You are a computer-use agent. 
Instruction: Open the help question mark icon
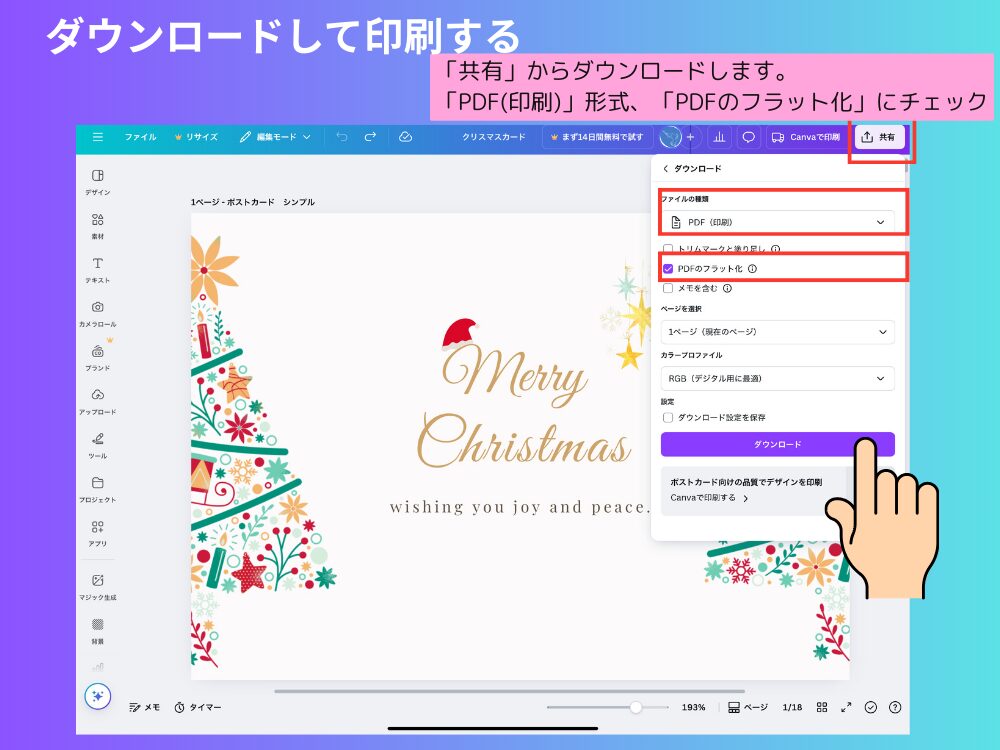coord(894,707)
